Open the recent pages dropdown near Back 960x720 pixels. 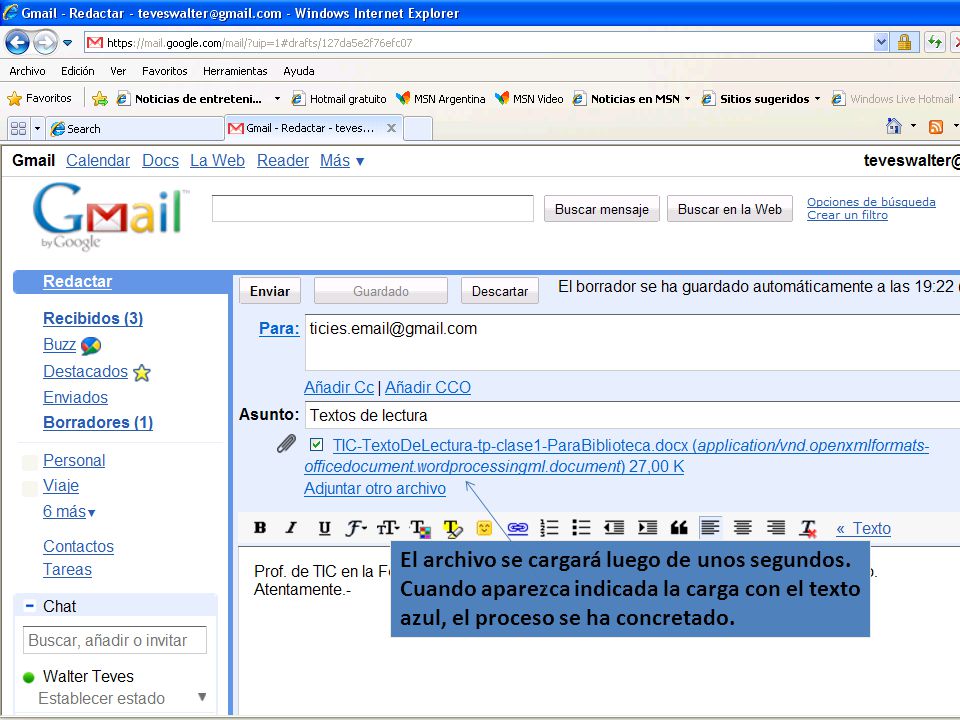pyautogui.click(x=67, y=43)
